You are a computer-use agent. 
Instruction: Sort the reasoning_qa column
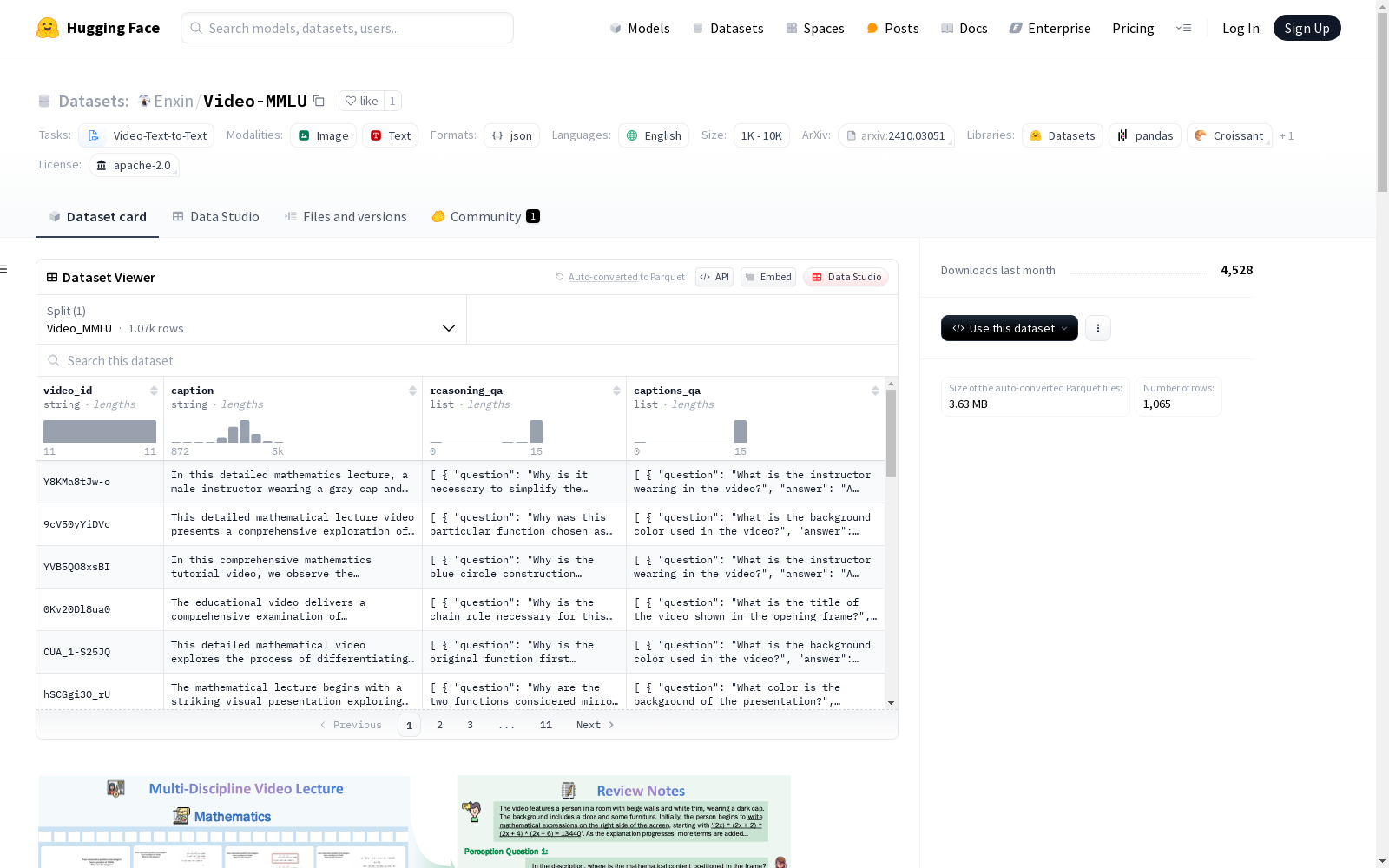point(616,391)
